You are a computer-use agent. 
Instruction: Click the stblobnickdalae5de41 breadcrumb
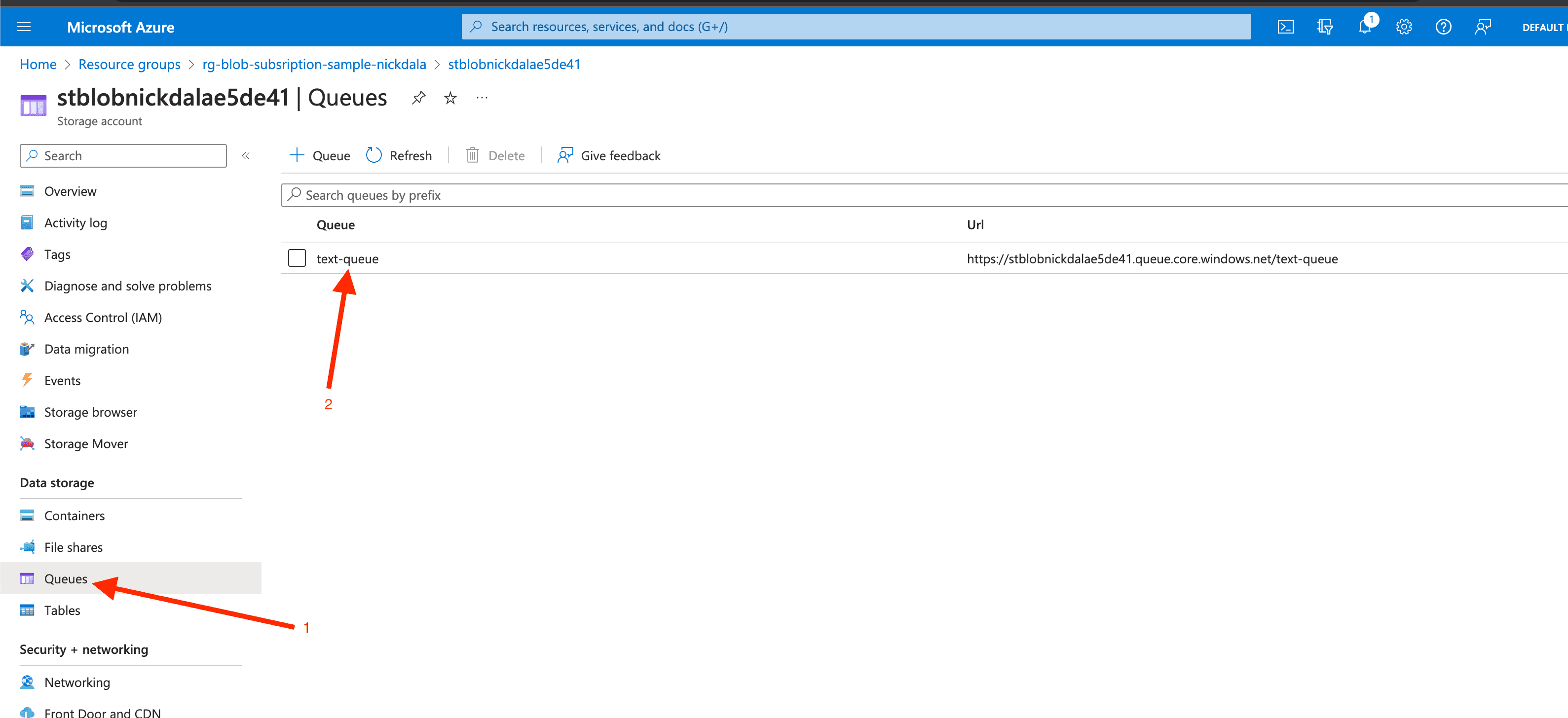tap(514, 65)
